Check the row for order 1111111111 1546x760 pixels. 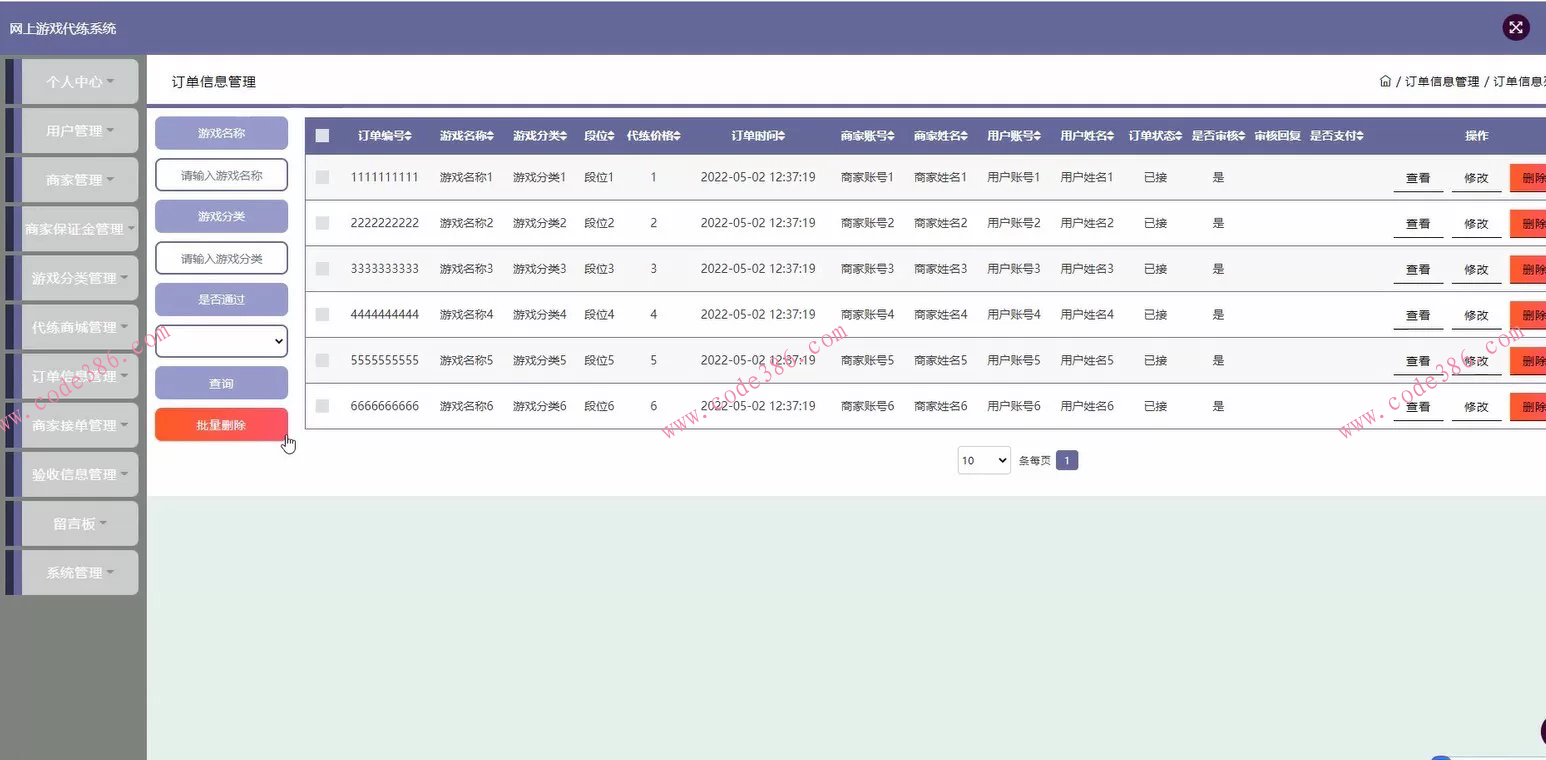point(322,177)
